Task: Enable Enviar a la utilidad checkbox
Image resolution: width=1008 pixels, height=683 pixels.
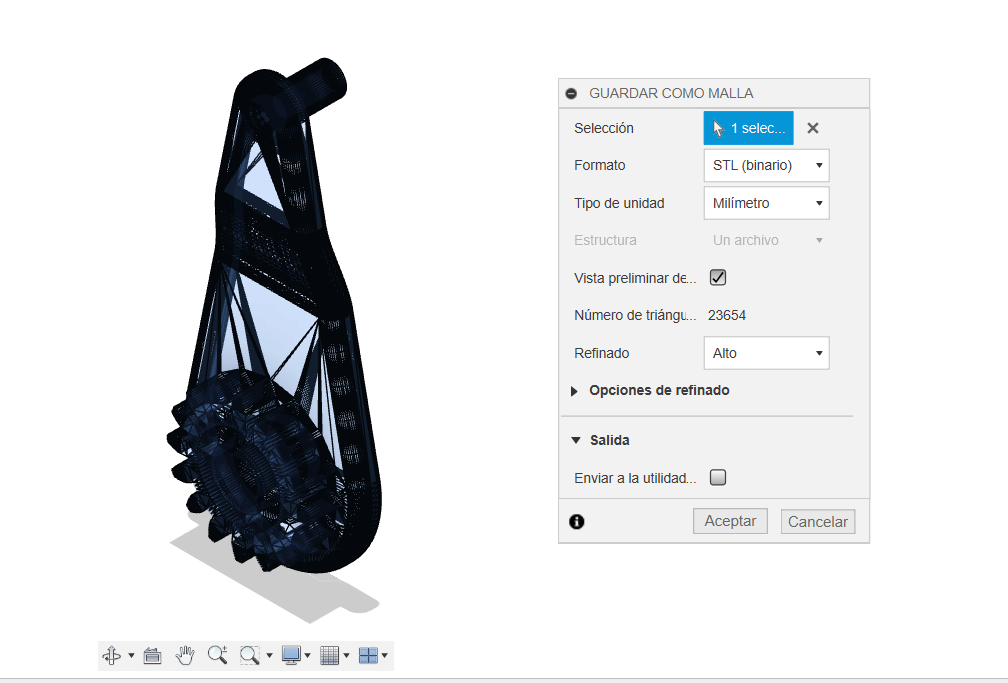Action: coord(718,477)
